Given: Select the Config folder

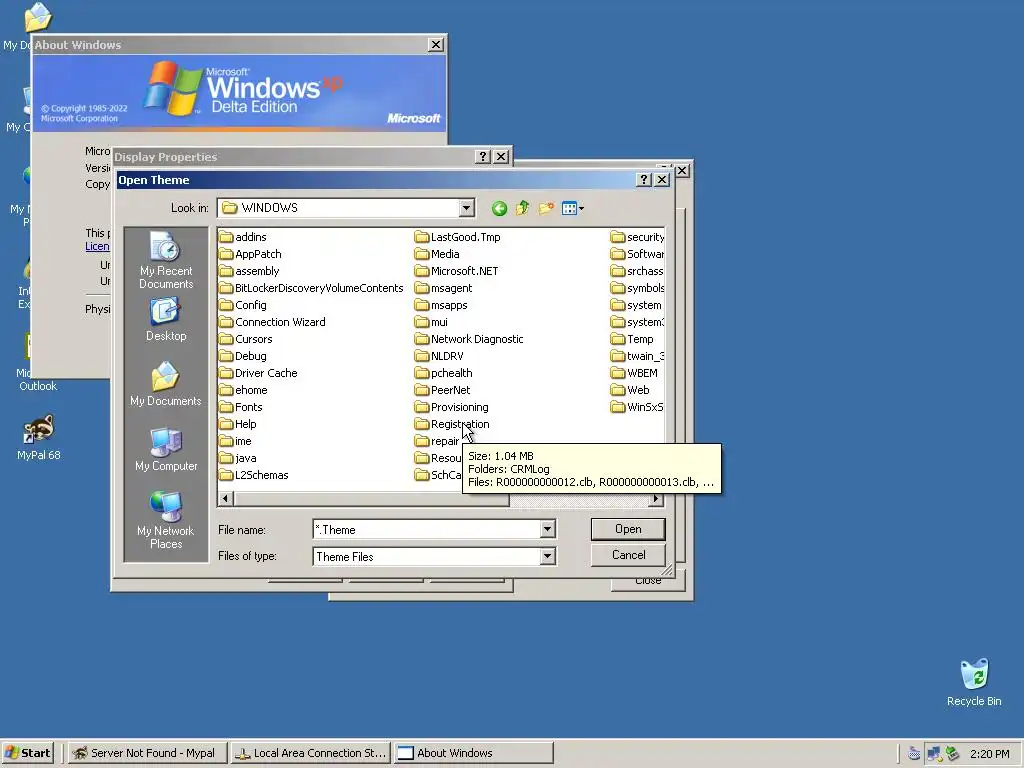Looking at the screenshot, I should [x=243, y=305].
